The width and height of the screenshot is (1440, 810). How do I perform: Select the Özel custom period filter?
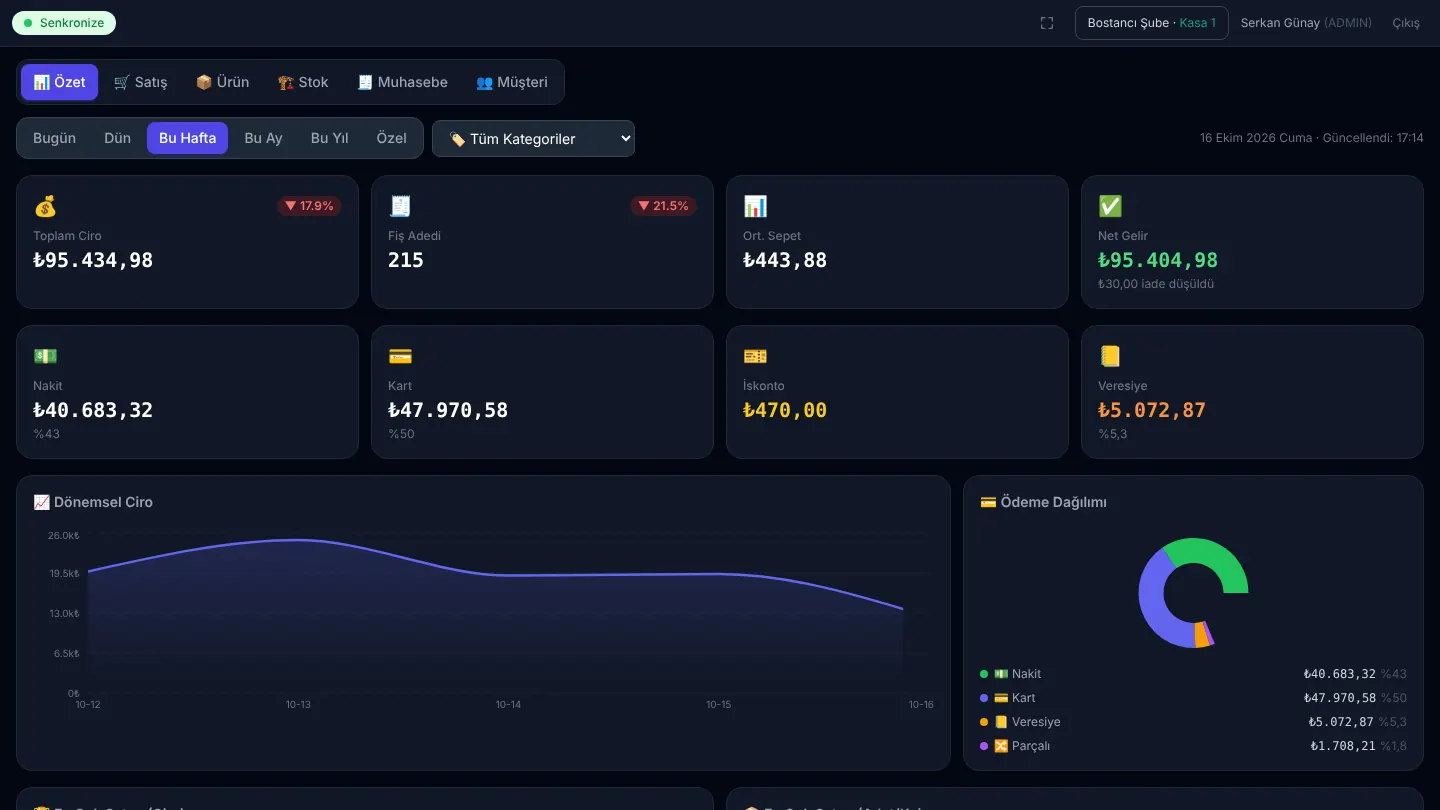pos(391,138)
